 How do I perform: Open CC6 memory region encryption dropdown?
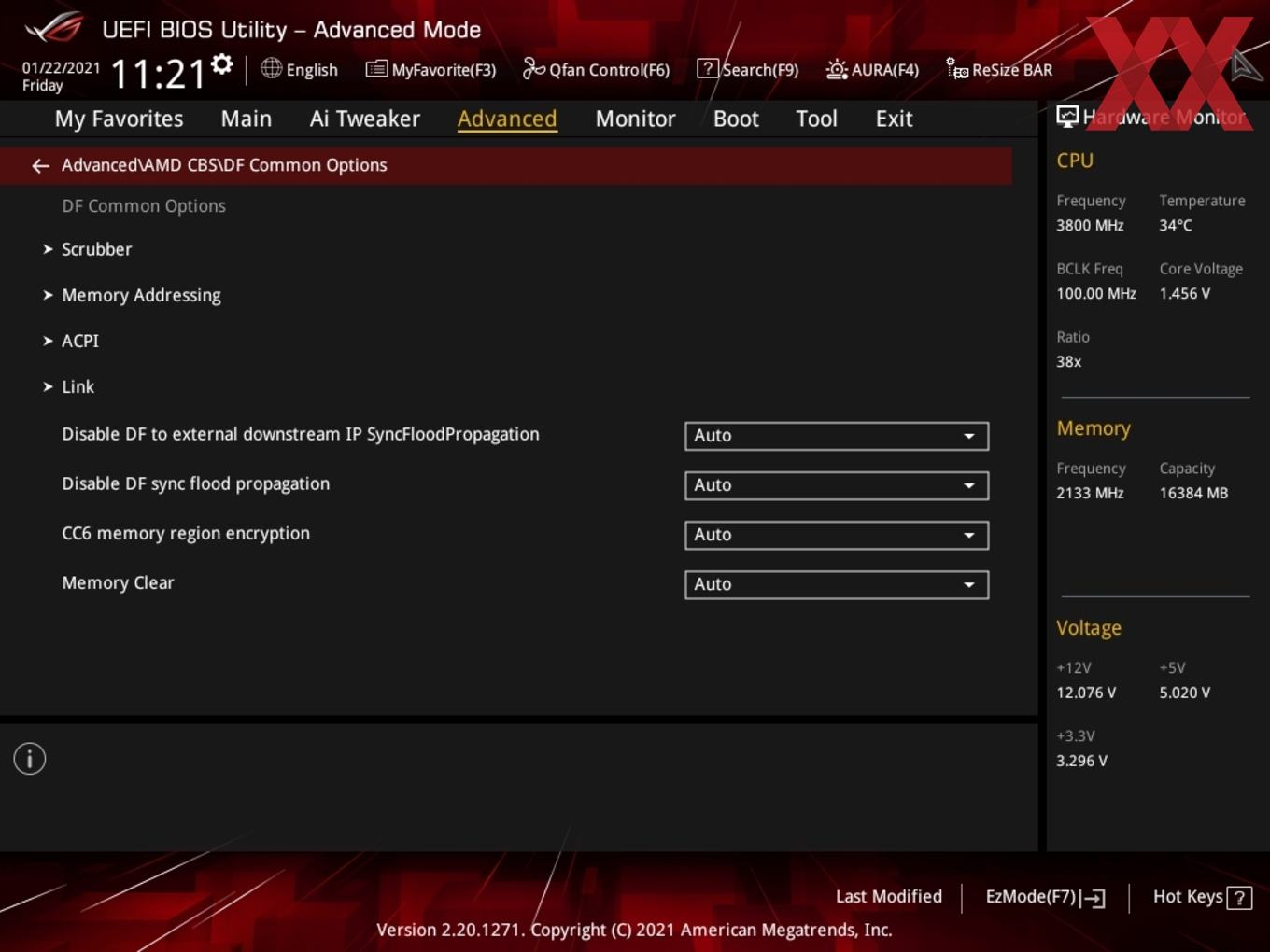(x=837, y=535)
